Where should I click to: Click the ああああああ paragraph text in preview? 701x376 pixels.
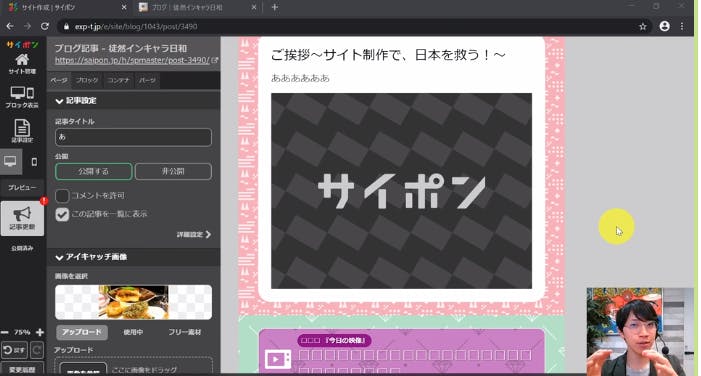(300, 78)
